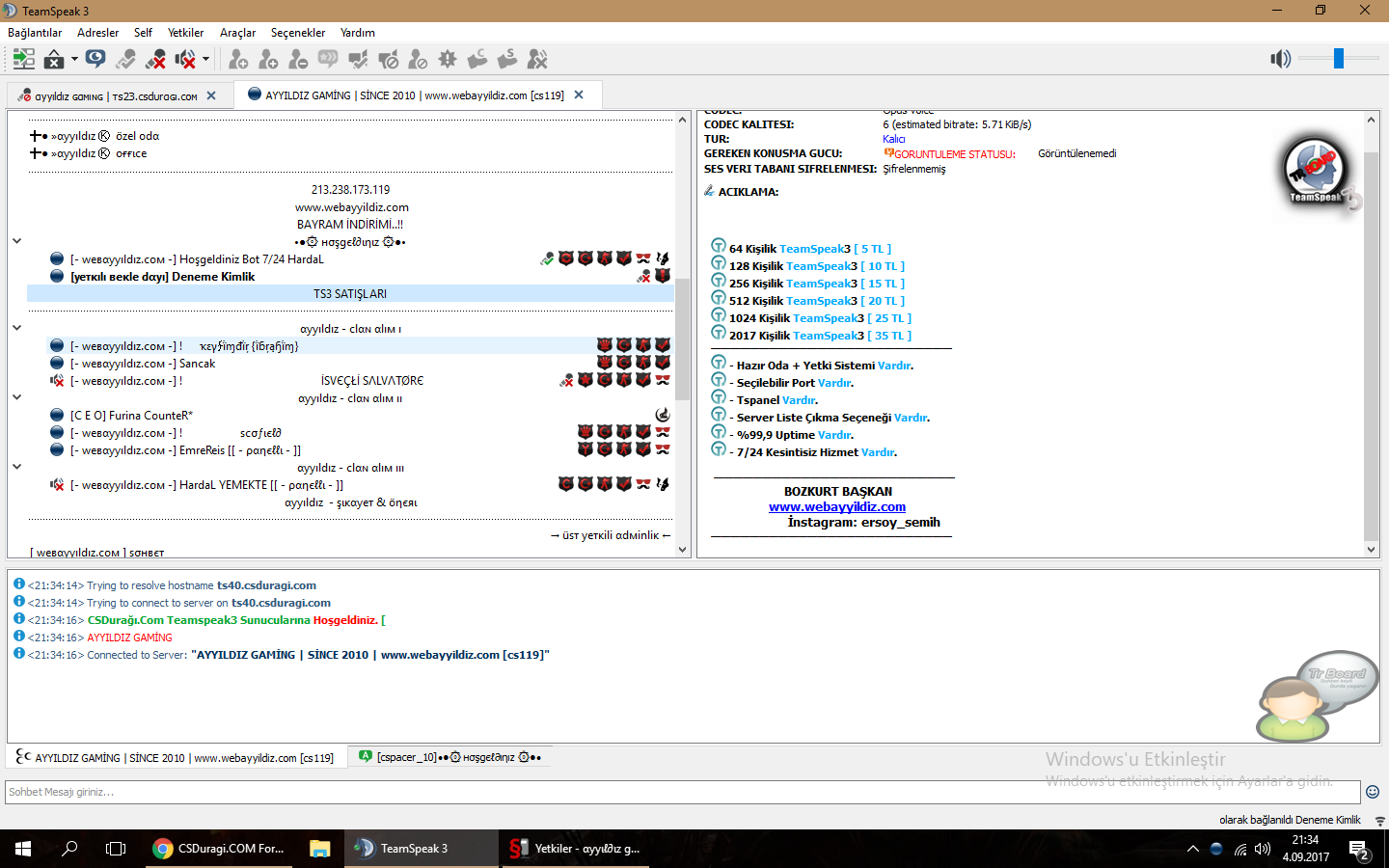
Task: Open the Self menu
Action: tap(143, 33)
